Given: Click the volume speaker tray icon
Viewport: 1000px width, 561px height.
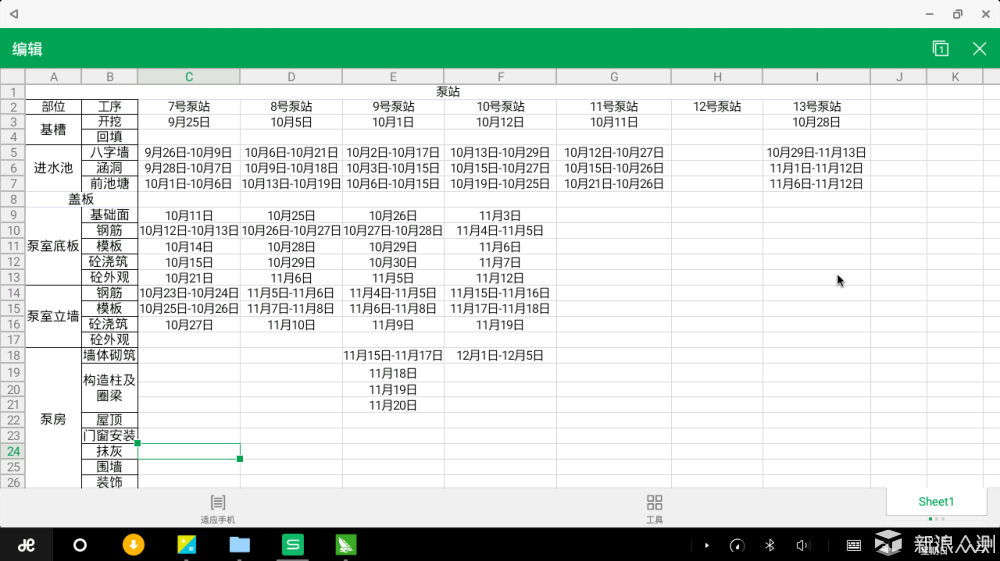Looking at the screenshot, I should point(802,545).
